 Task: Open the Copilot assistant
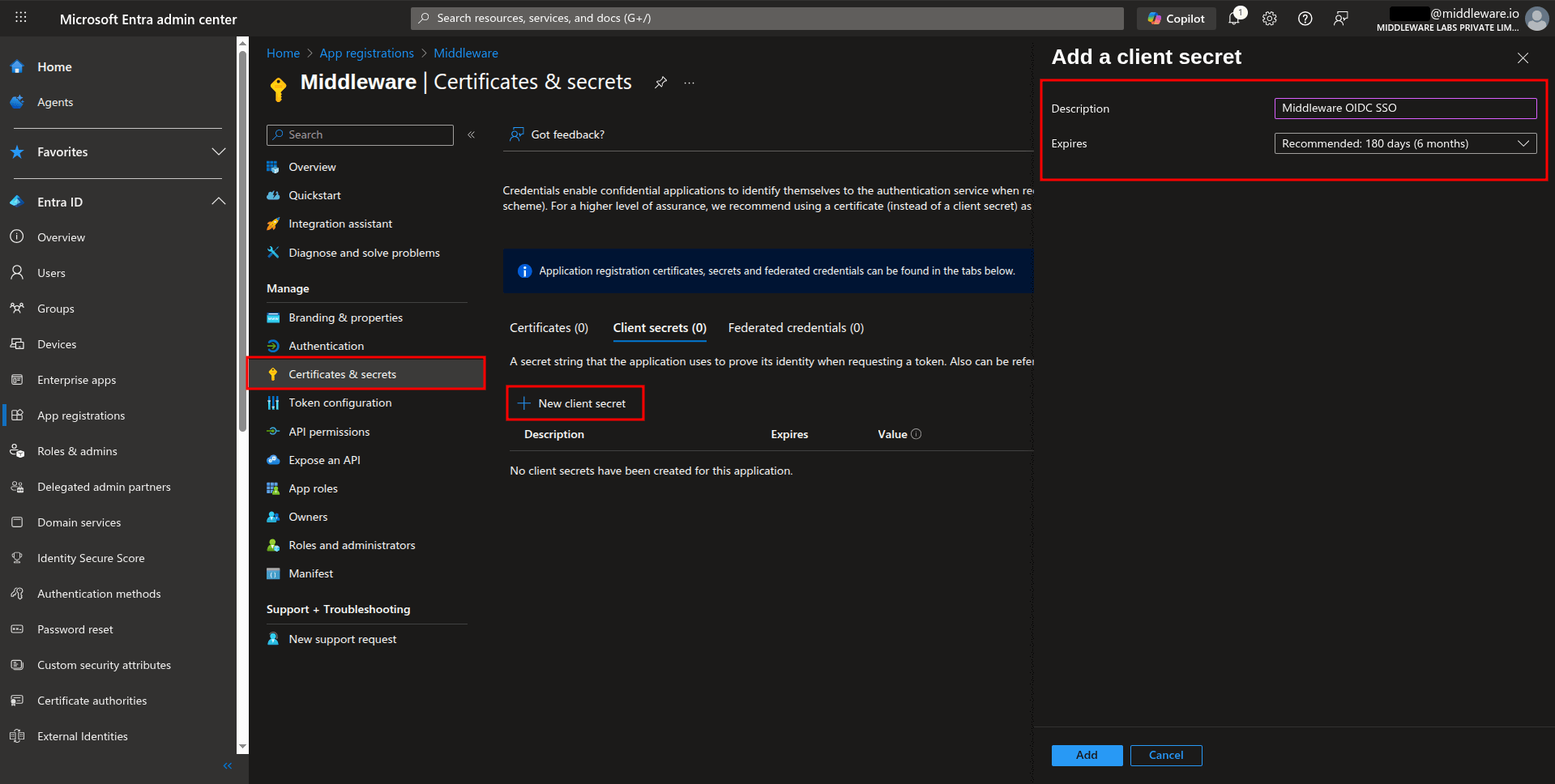coord(1176,18)
